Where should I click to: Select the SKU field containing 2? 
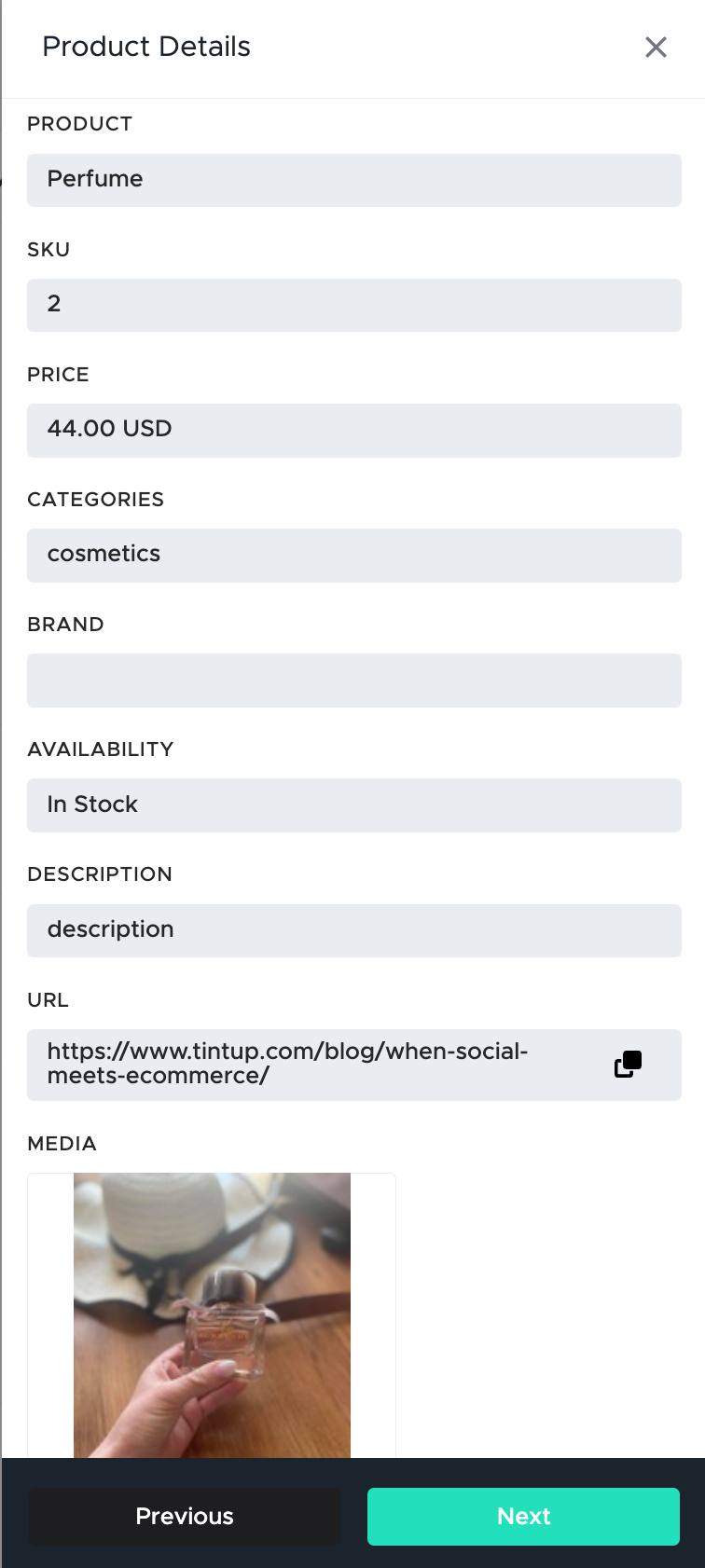tap(354, 305)
